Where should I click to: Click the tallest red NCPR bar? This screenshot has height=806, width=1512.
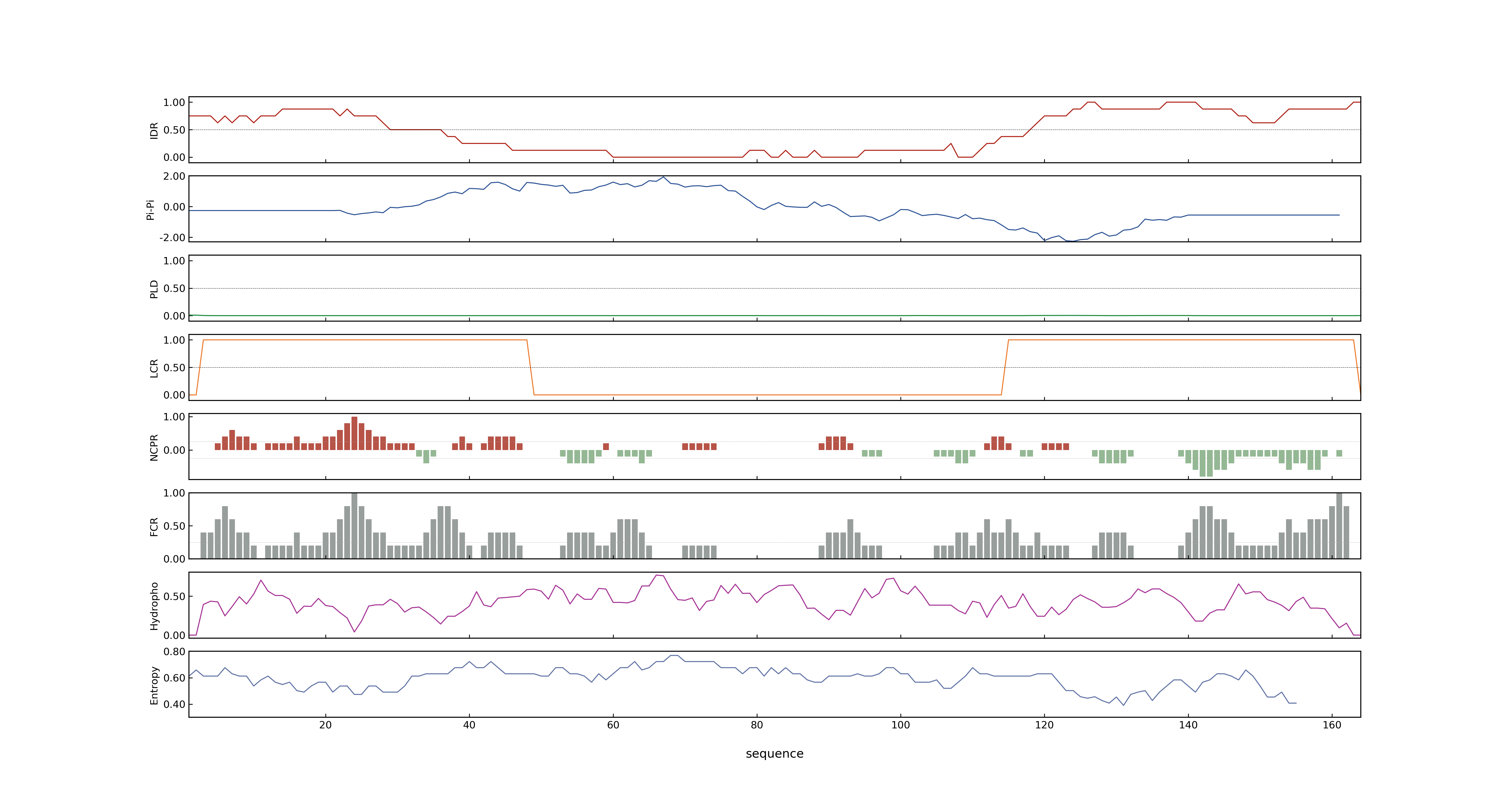[354, 434]
